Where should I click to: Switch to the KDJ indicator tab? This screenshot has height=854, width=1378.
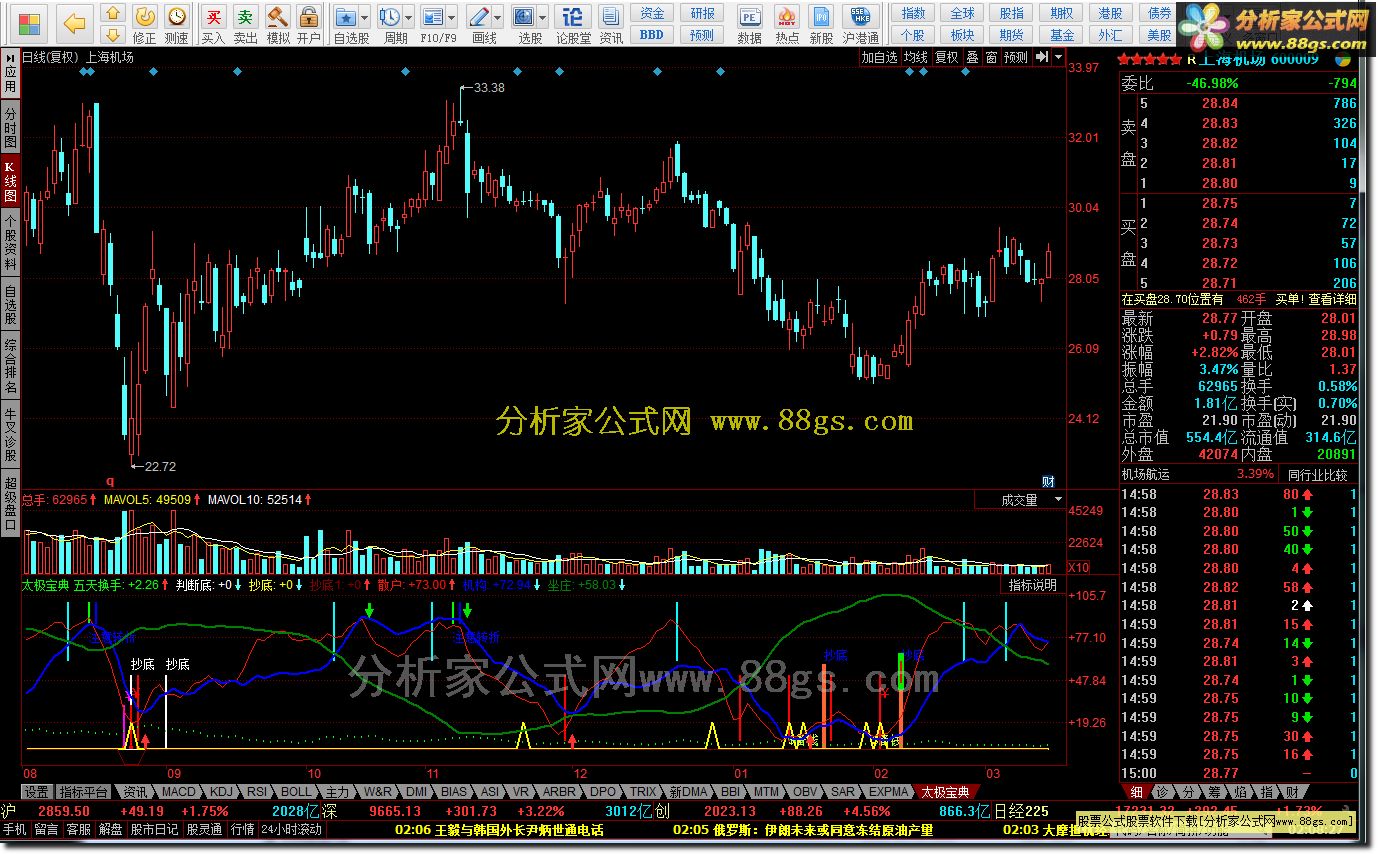tap(221, 791)
